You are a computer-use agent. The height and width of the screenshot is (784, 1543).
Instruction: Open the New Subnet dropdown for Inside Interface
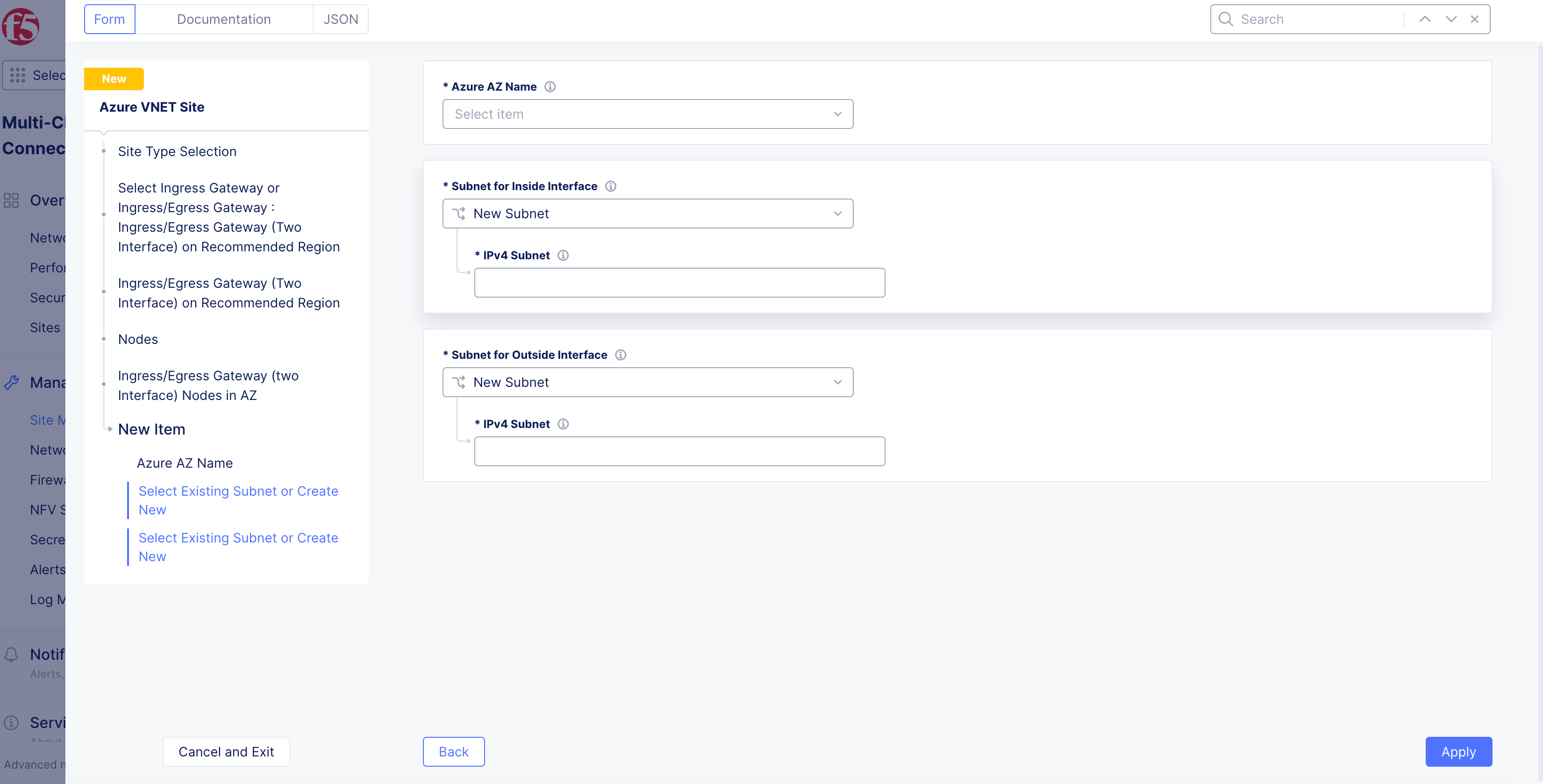648,213
